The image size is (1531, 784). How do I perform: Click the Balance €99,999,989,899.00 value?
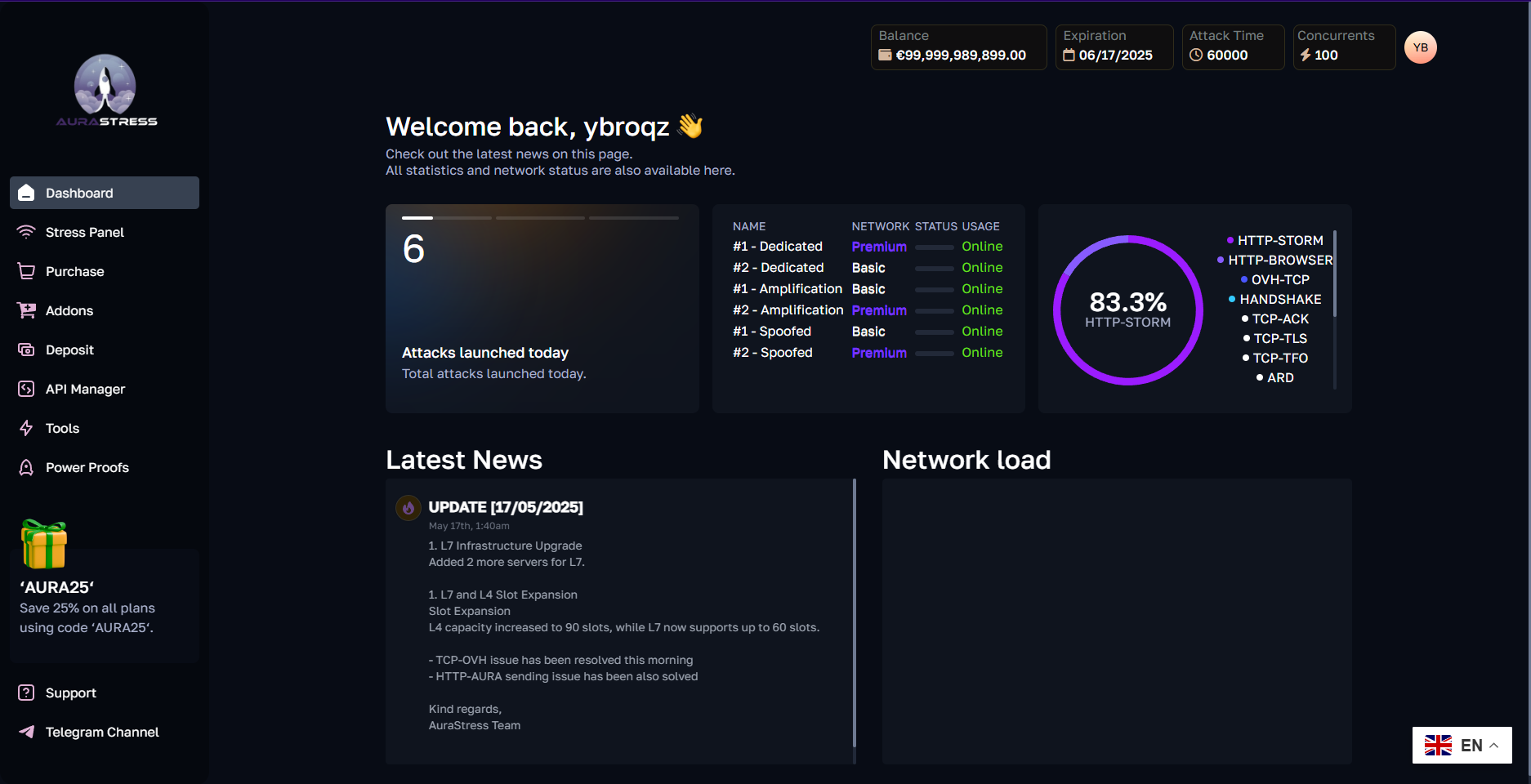[961, 55]
